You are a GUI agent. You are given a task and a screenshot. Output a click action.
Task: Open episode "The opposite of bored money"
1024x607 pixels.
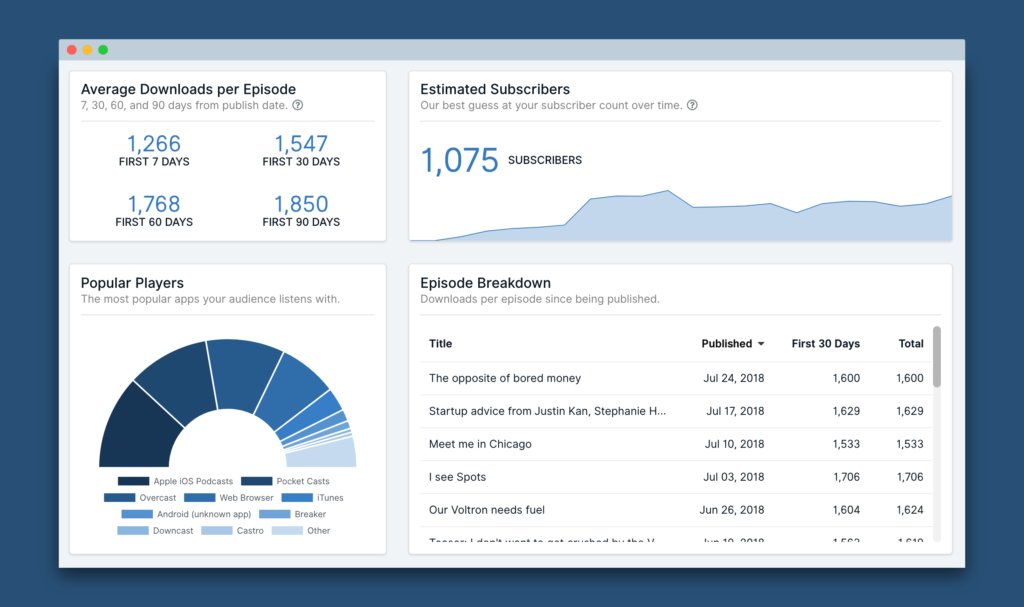(x=505, y=379)
